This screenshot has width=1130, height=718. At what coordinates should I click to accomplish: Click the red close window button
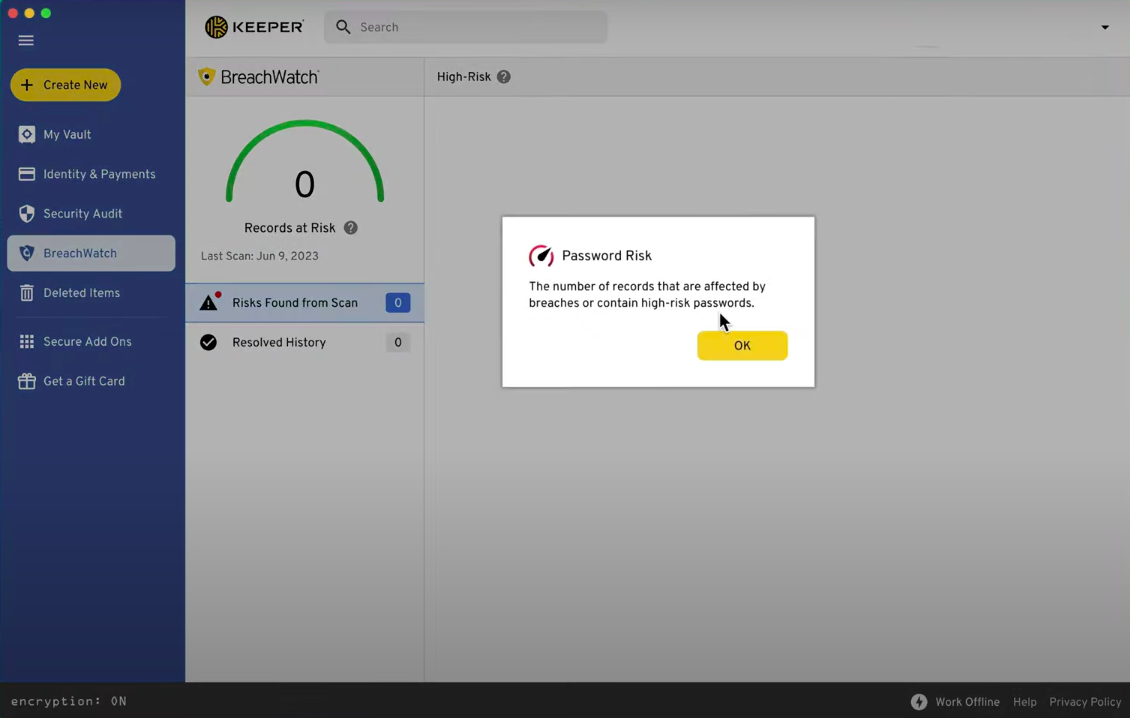click(x=12, y=13)
